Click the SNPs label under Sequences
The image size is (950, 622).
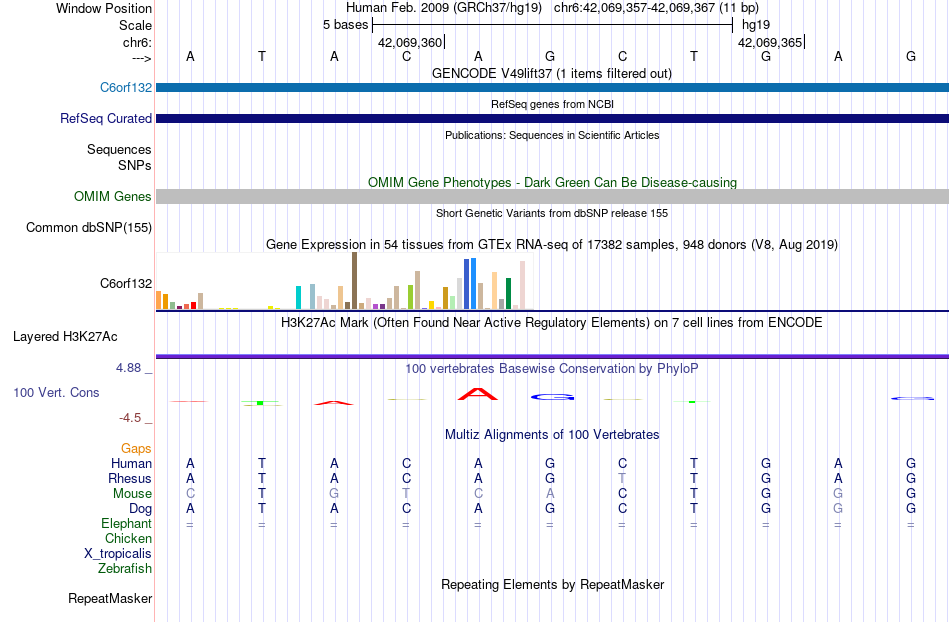point(135,165)
